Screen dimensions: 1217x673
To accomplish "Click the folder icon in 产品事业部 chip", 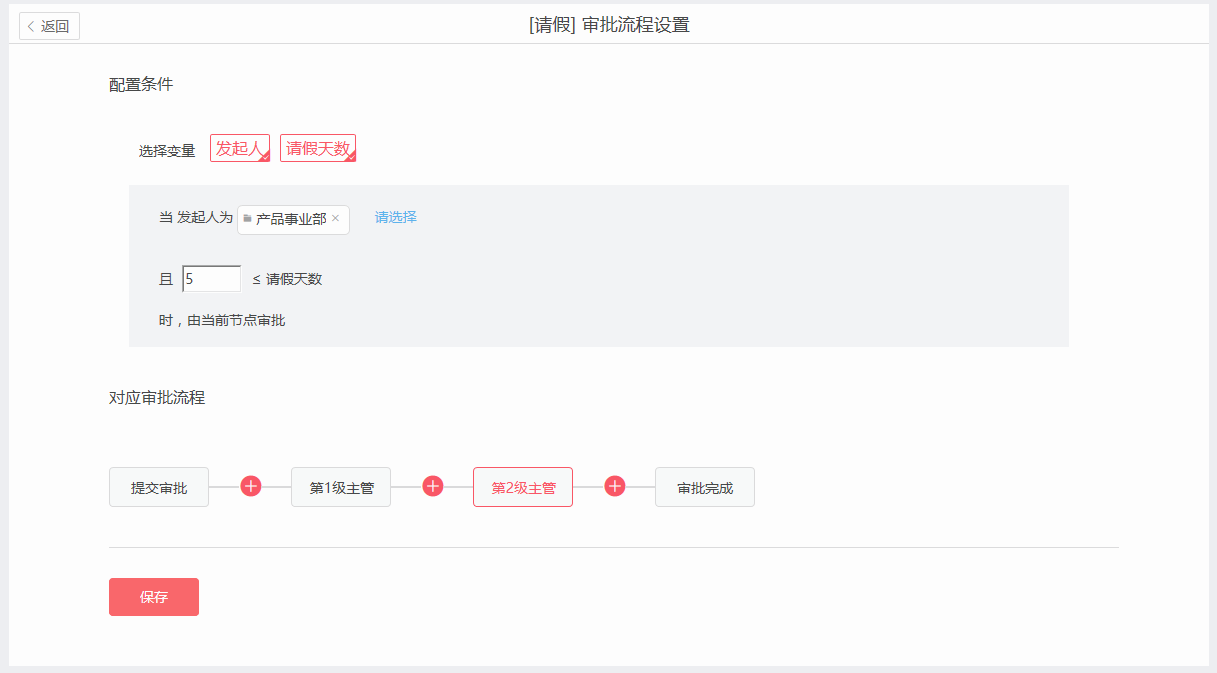I will pos(247,218).
